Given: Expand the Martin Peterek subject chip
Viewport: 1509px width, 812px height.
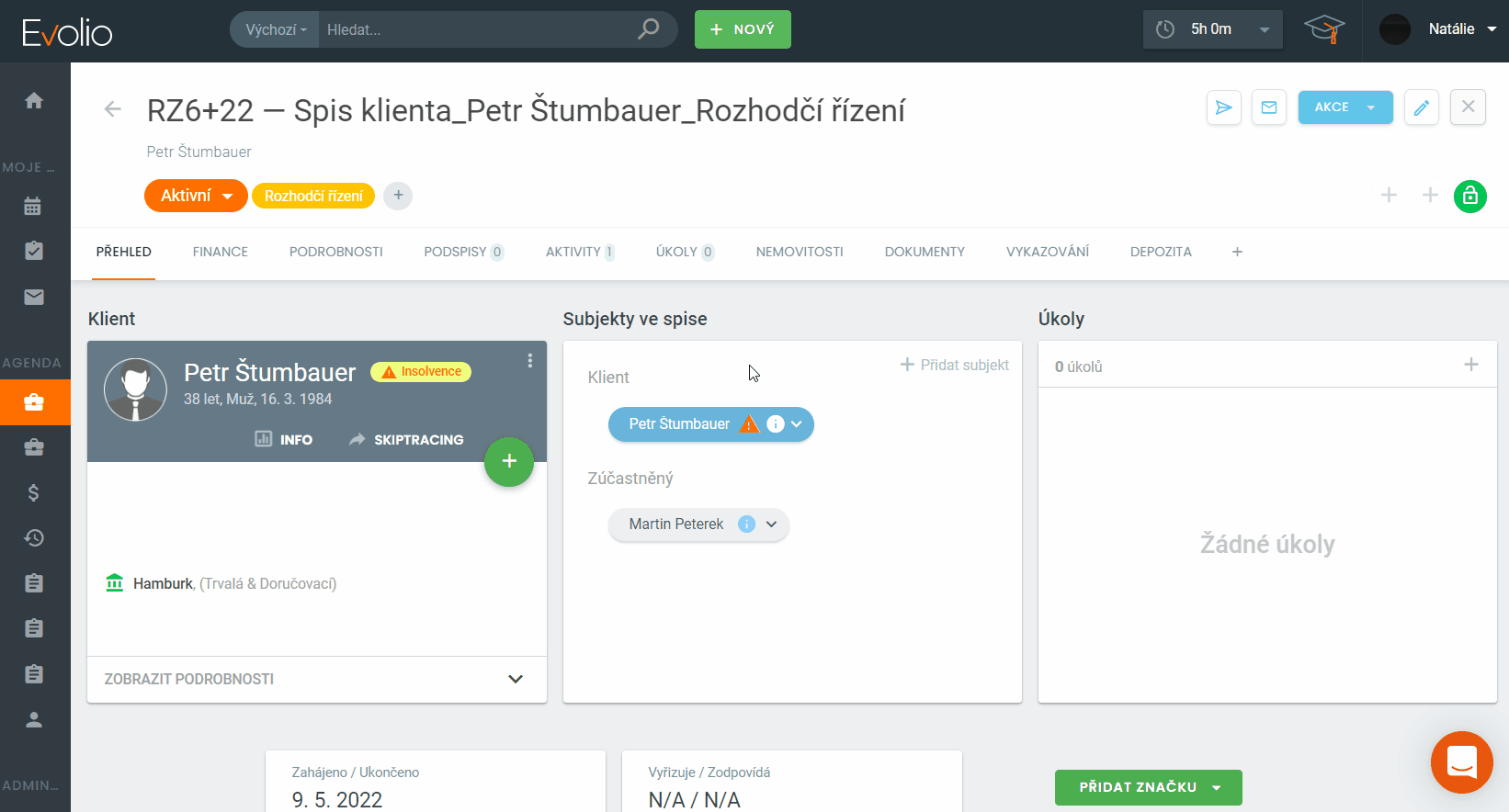Looking at the screenshot, I should point(771,524).
